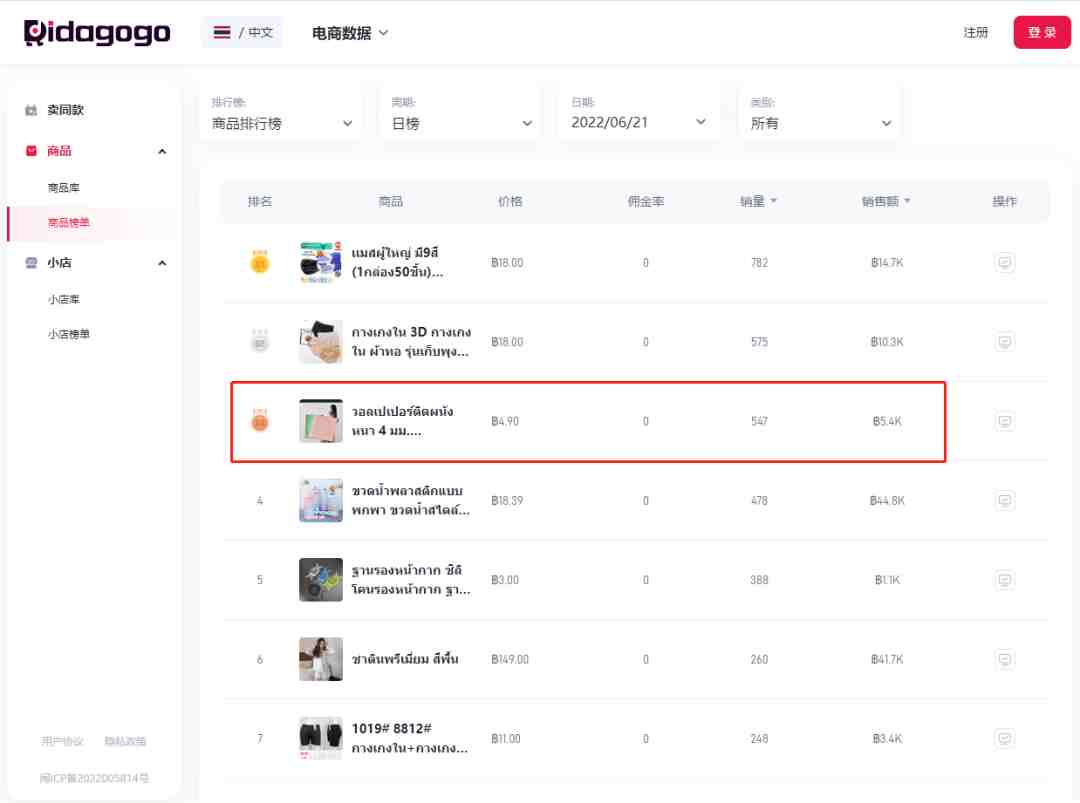Click the 小店 shop sidebar icon
The image size is (1080, 803).
coord(31,262)
